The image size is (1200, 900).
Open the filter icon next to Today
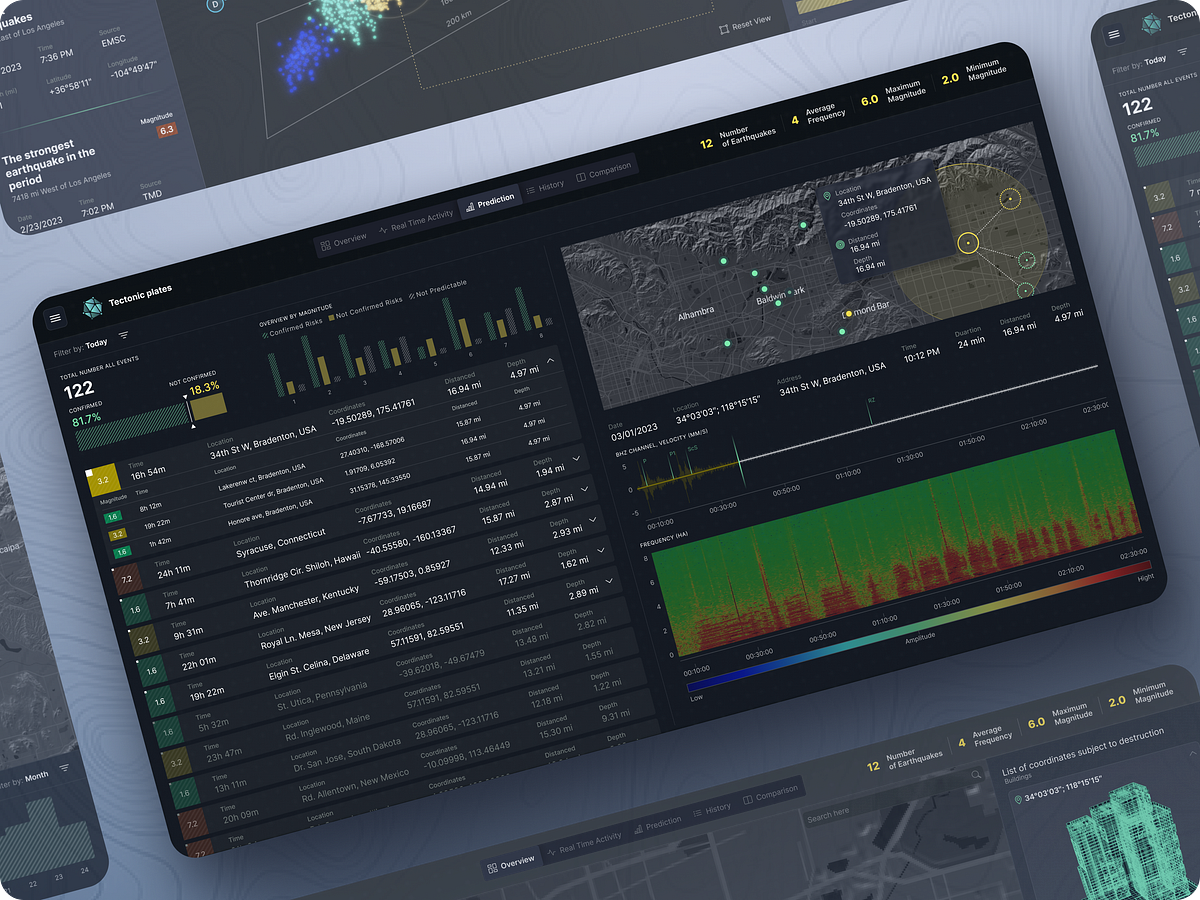pyautogui.click(x=124, y=335)
